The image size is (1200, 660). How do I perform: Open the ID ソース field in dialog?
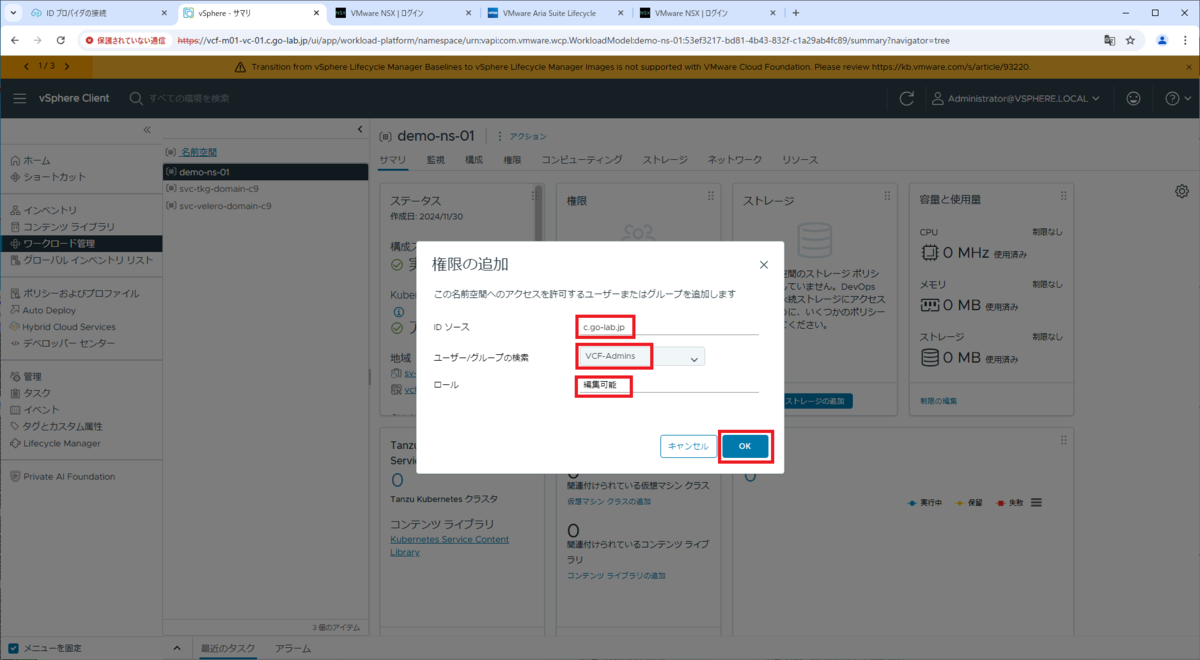pos(667,327)
